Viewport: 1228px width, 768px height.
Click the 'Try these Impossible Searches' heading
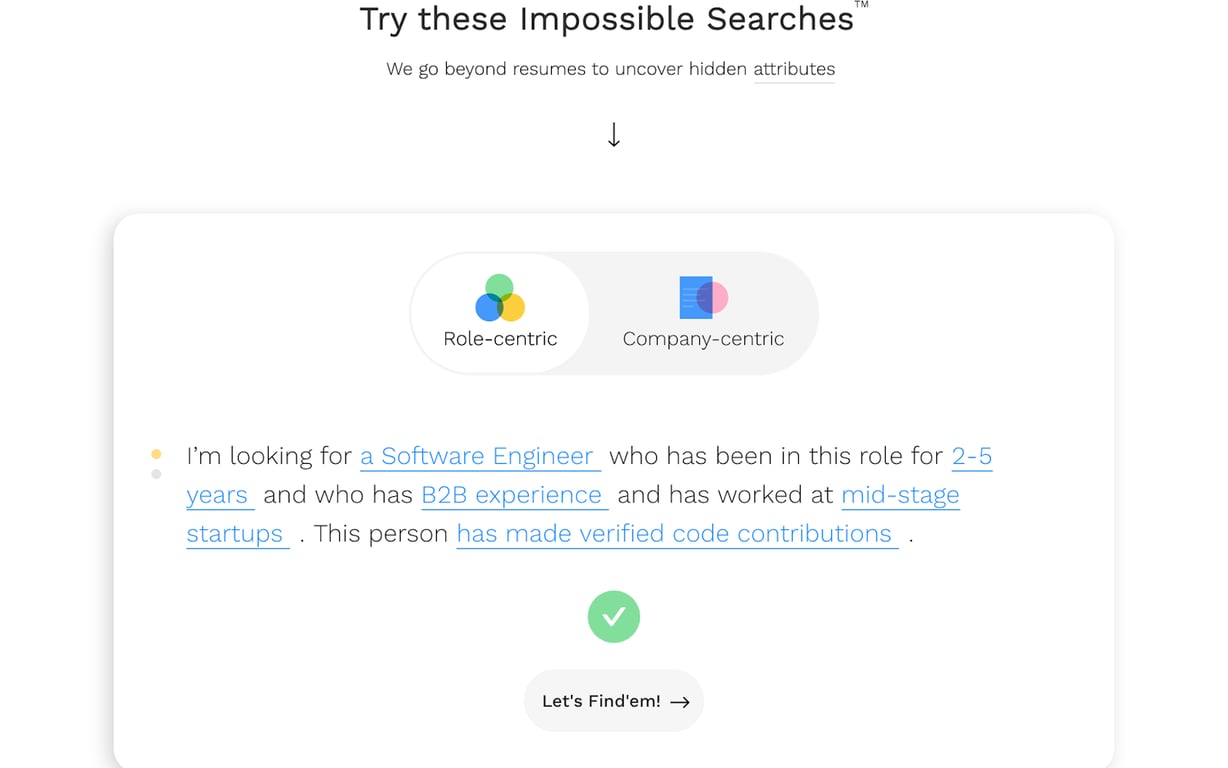[x=606, y=19]
